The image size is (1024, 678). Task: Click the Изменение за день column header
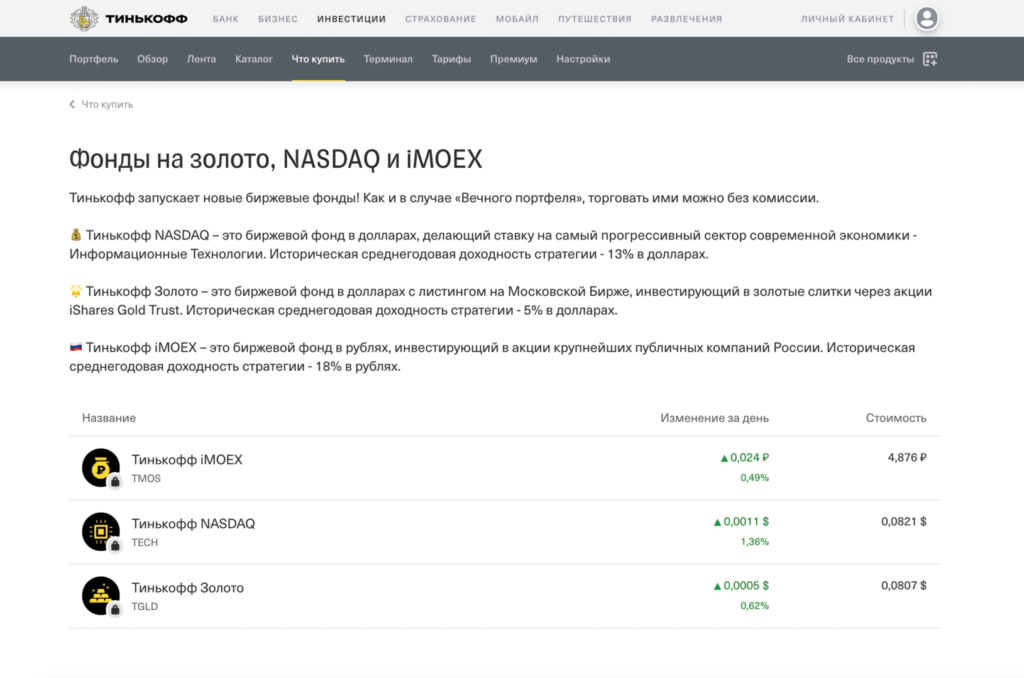(714, 418)
